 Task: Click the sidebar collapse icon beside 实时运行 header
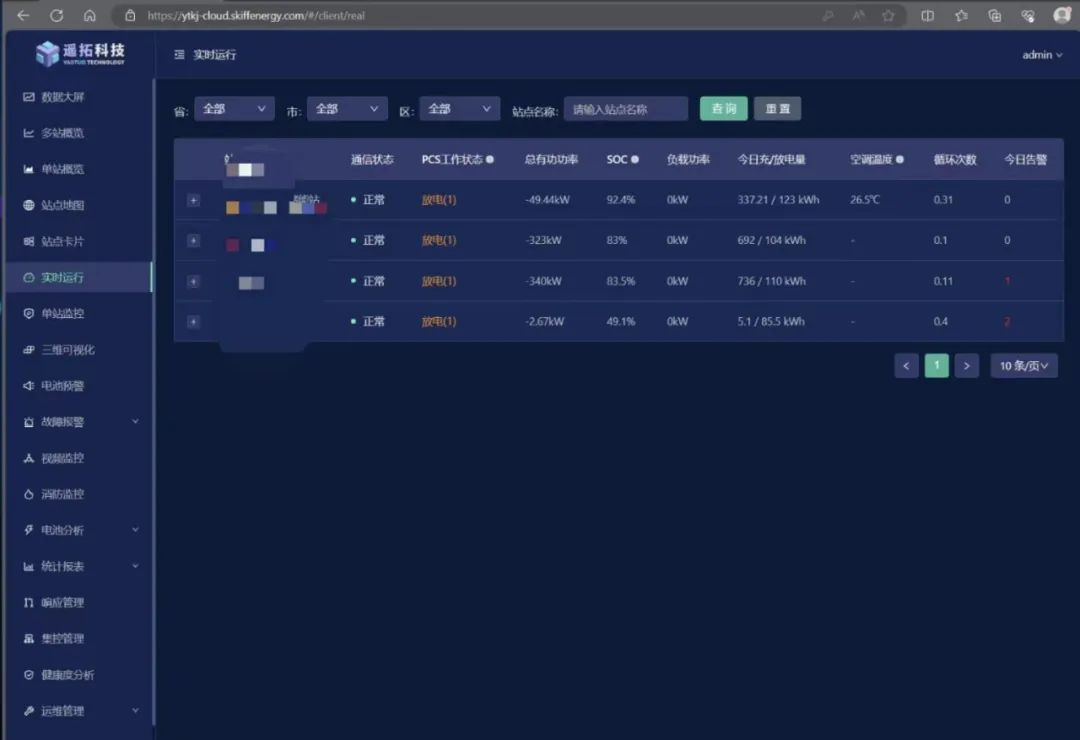[x=179, y=55]
